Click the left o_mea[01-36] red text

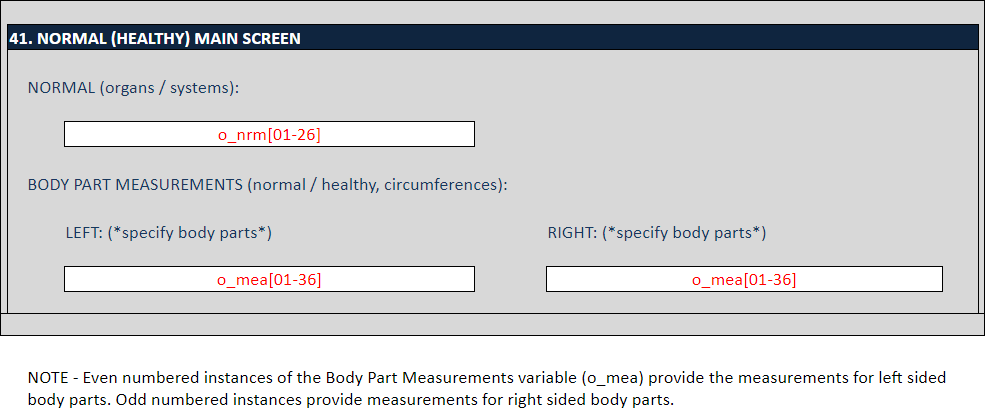[x=269, y=280]
